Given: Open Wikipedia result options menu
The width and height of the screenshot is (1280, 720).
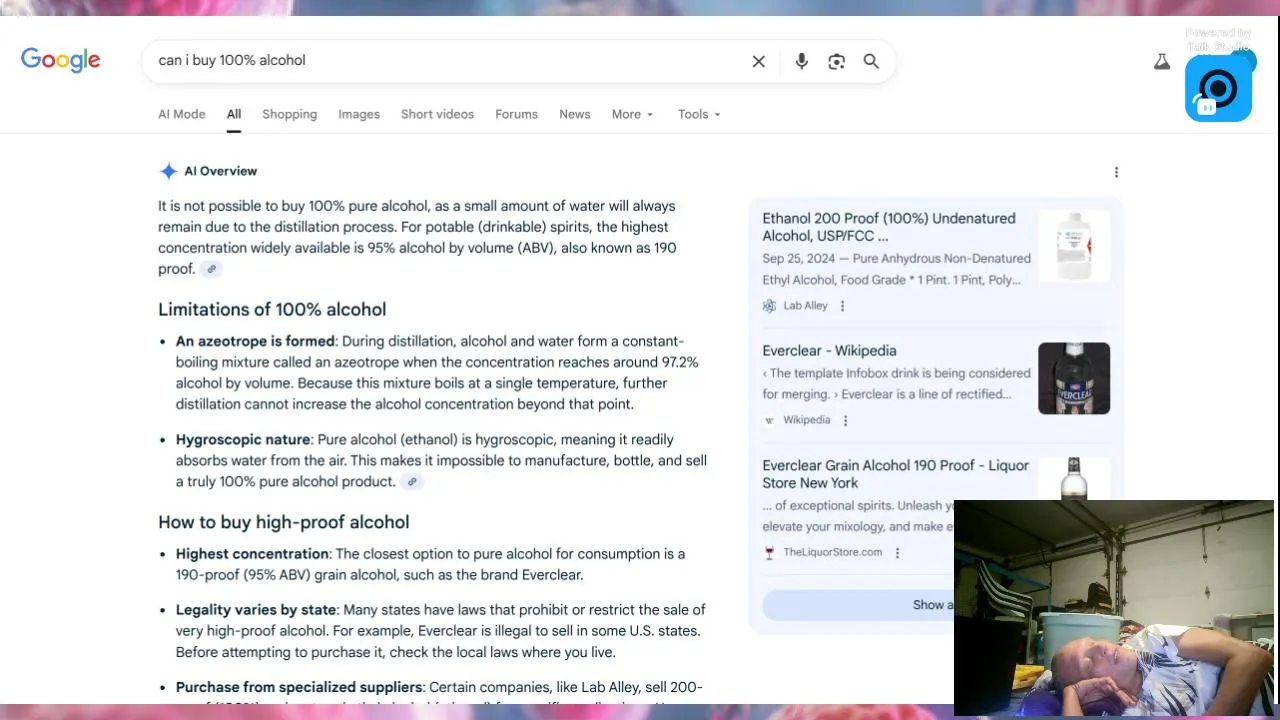Looking at the screenshot, I should point(845,421).
